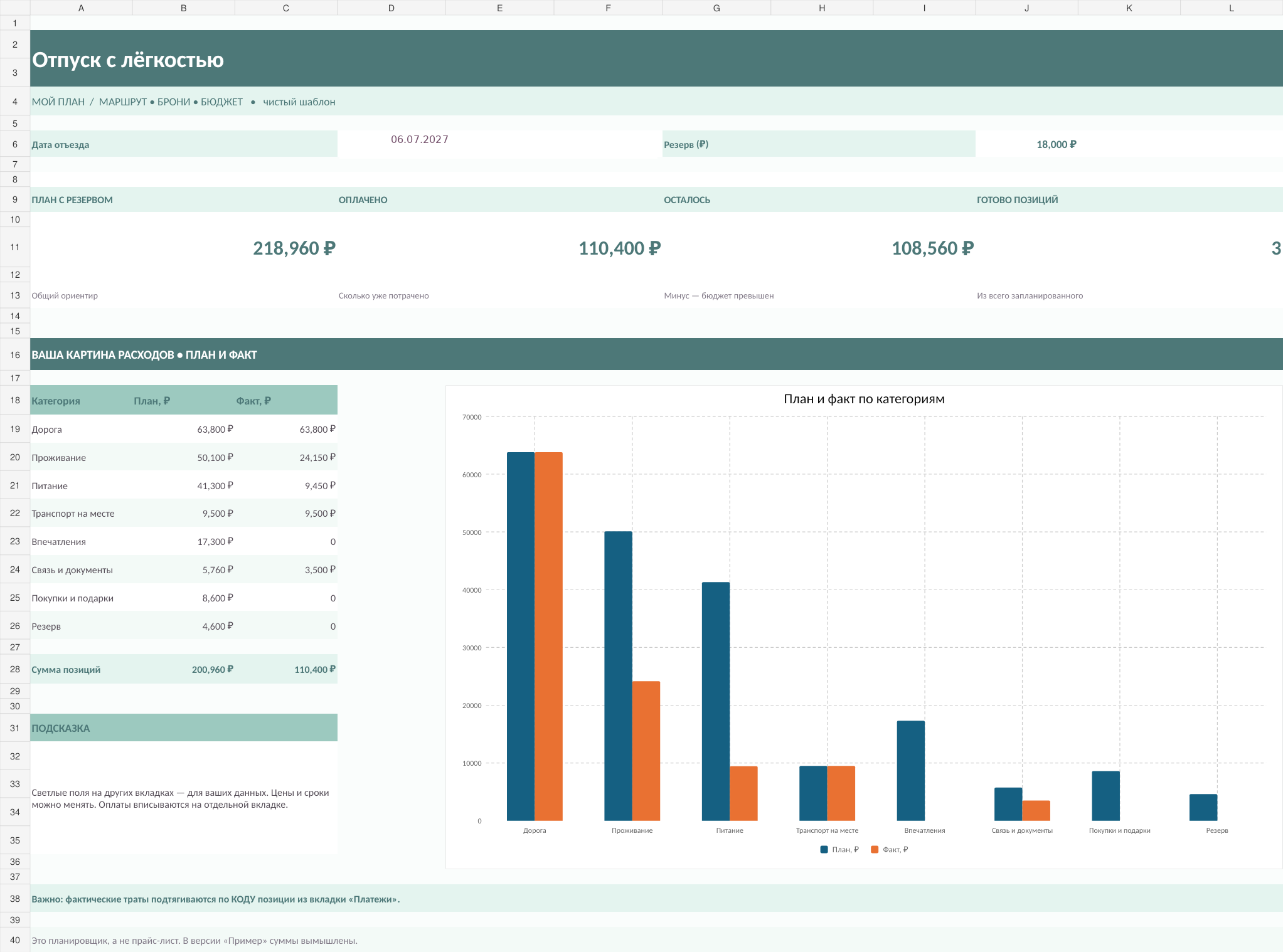Click the chart title План и факт по категориям
This screenshot has width=1283, height=952.
point(864,399)
